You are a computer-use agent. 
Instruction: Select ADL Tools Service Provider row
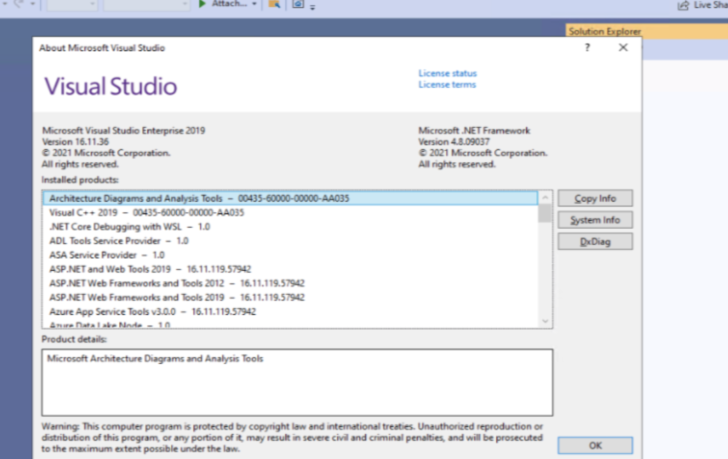[291, 241]
